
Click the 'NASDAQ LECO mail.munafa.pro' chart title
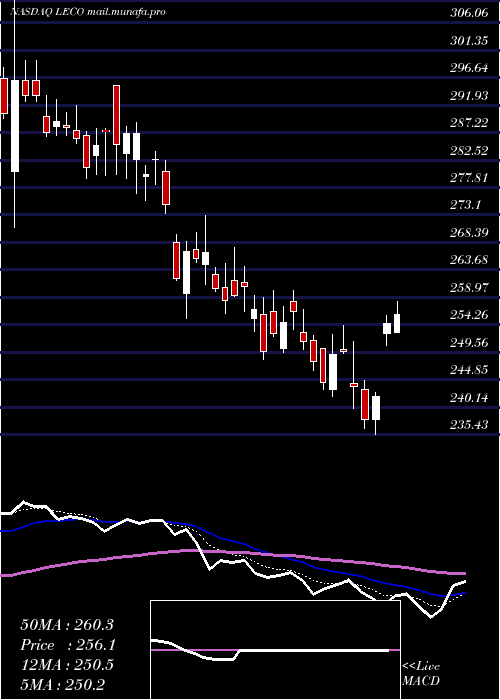point(88,12)
